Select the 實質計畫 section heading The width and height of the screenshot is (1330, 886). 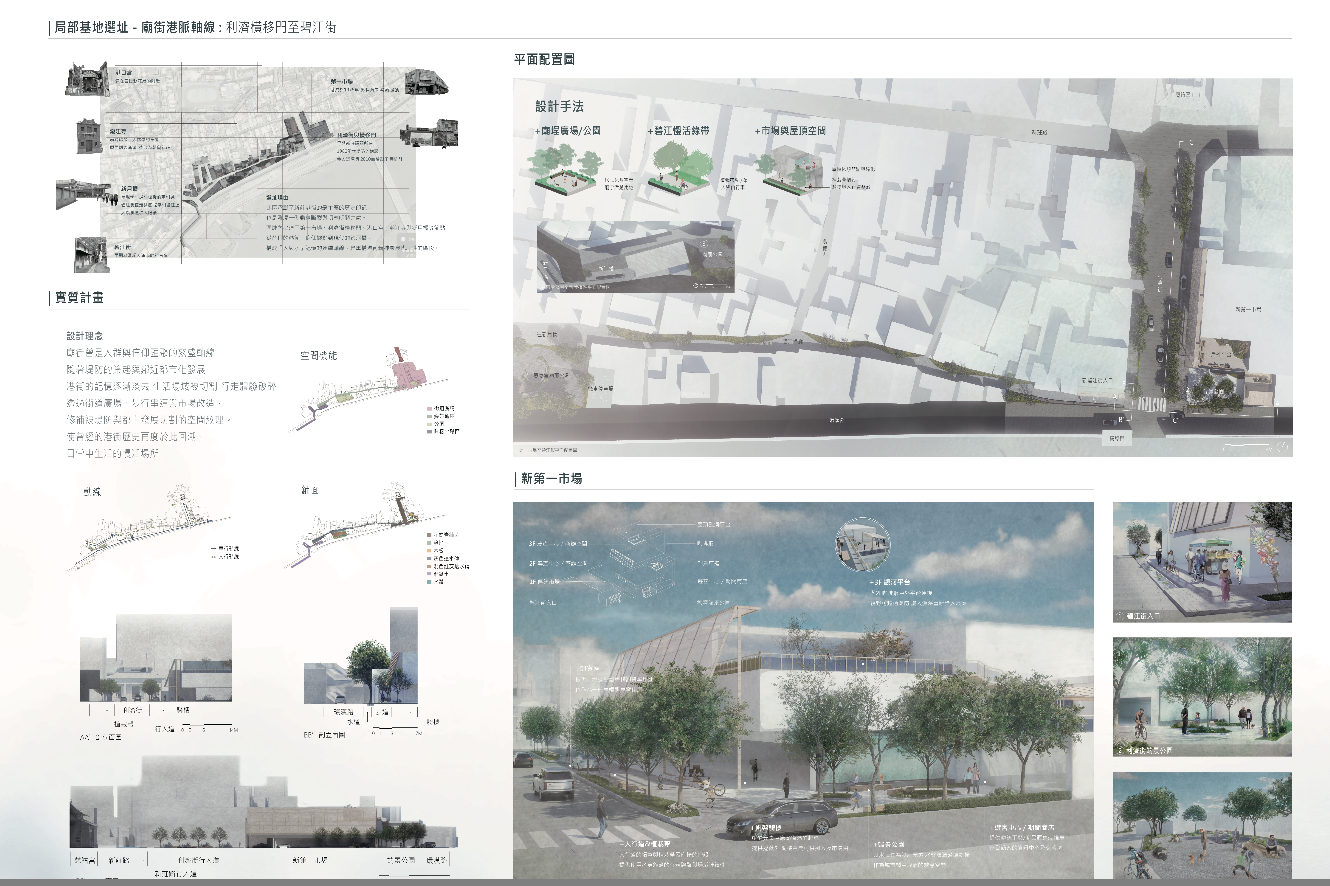click(x=78, y=298)
